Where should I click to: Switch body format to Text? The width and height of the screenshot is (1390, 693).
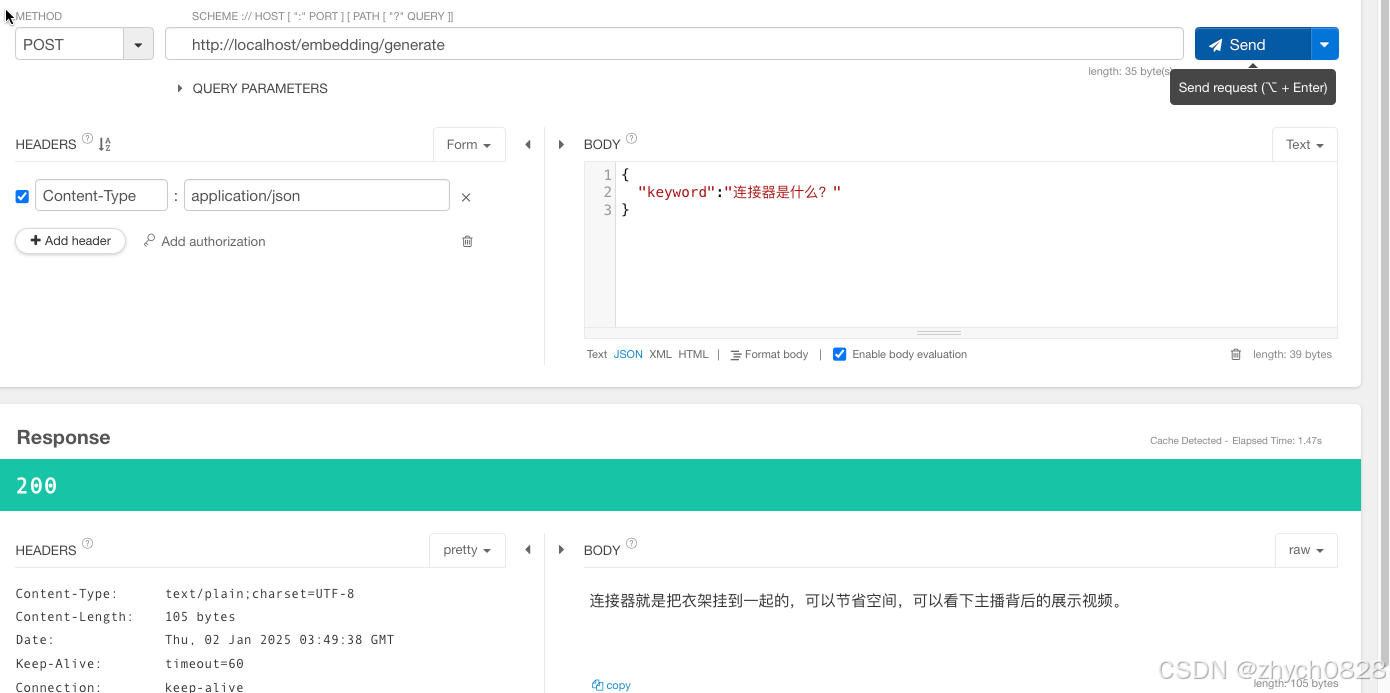click(x=597, y=354)
